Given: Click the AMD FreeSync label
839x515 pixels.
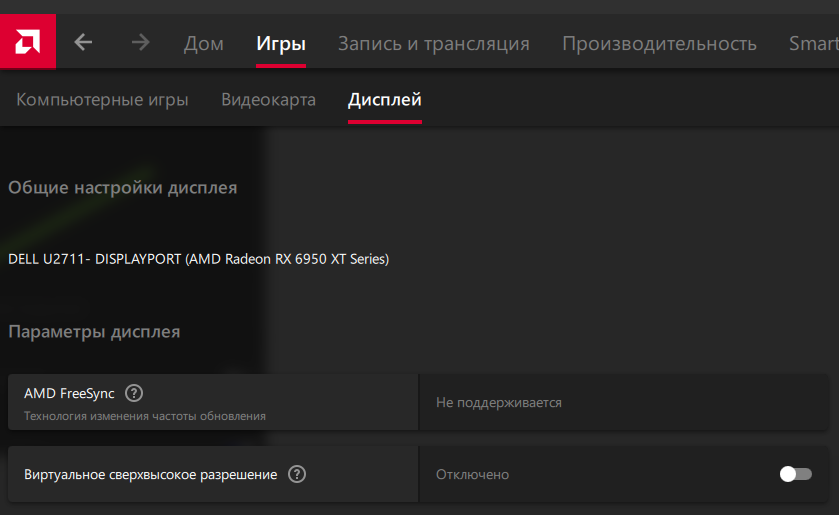Looking at the screenshot, I should pos(69,393).
